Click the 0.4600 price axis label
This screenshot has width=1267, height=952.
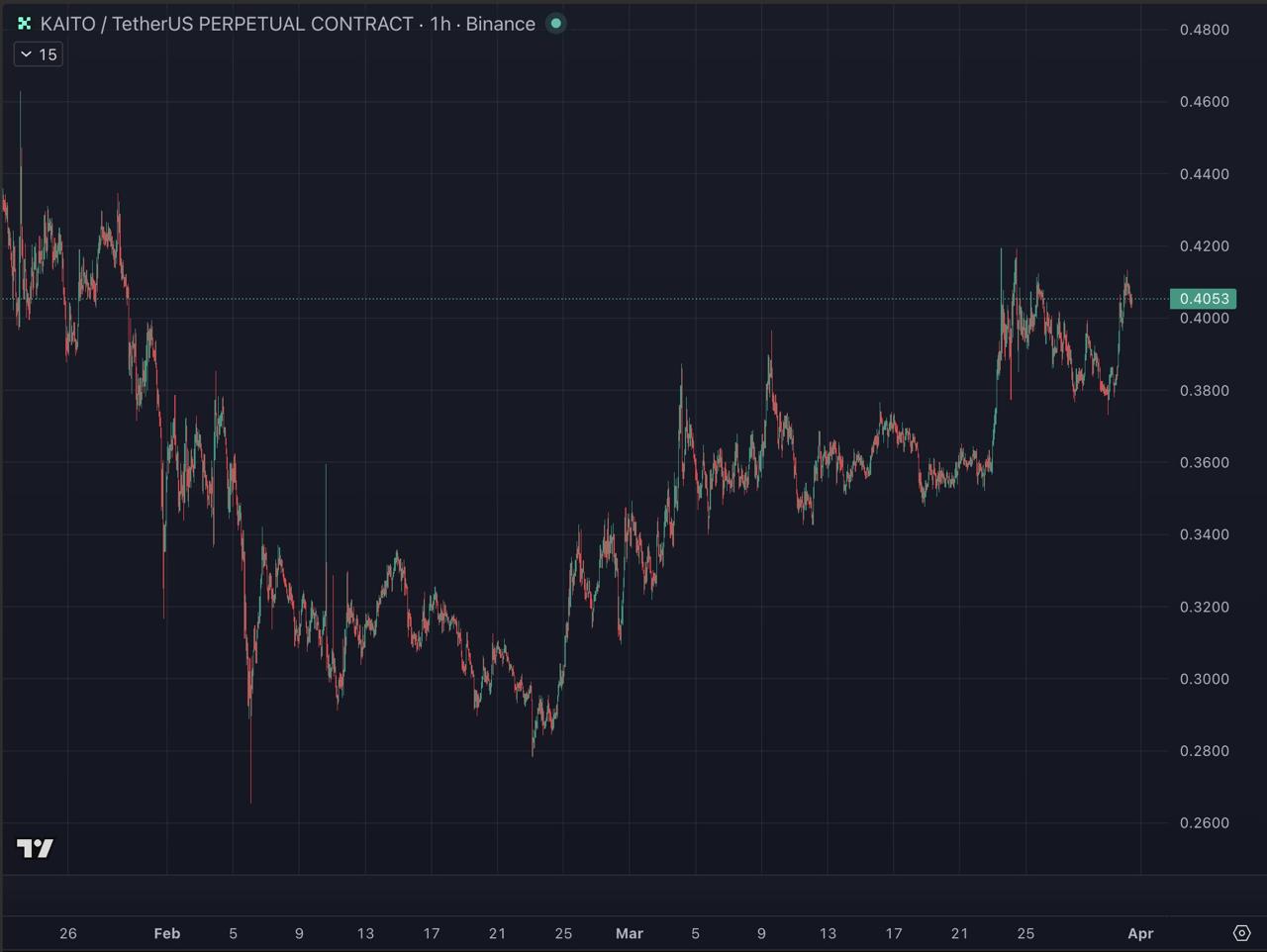(x=1205, y=102)
